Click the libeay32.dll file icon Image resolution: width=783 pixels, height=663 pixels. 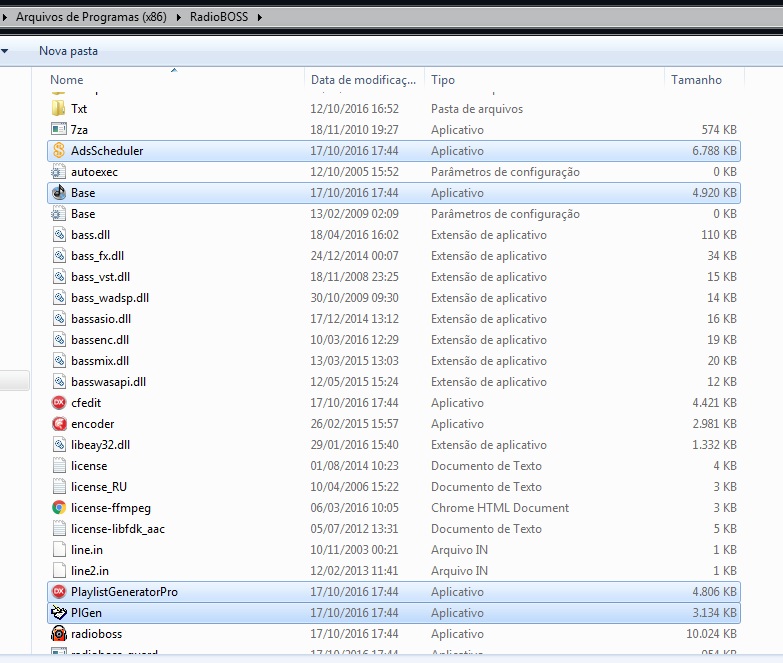[x=59, y=444]
